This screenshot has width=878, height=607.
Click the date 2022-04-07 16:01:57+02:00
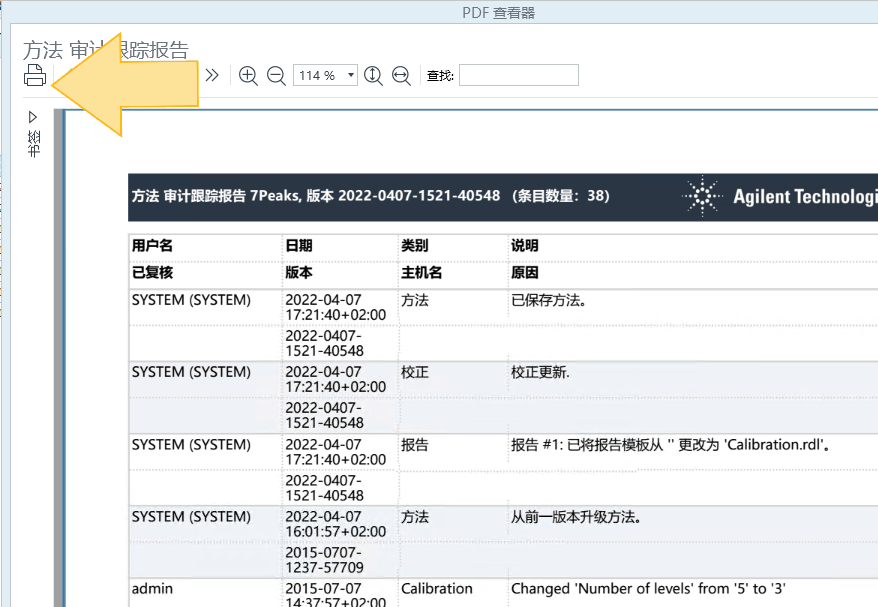pos(336,524)
